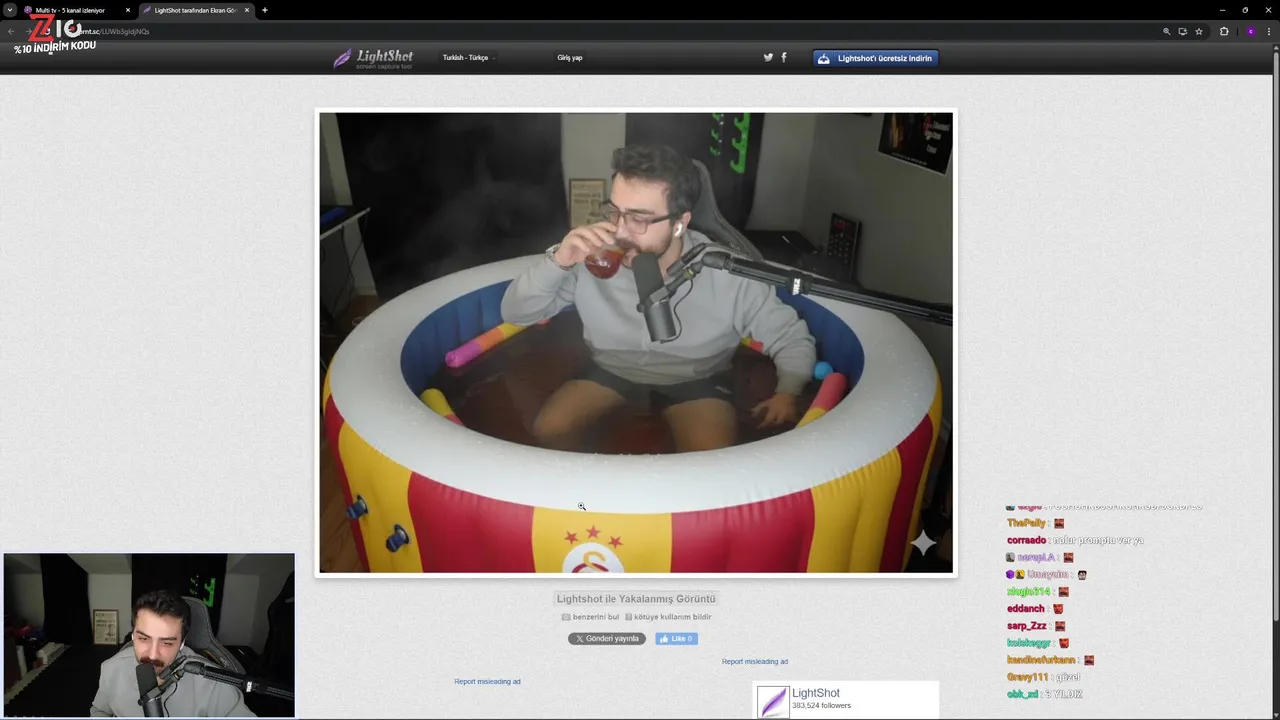Click the chat username kandilnefurkann
Image resolution: width=1280 pixels, height=720 pixels.
(1041, 660)
